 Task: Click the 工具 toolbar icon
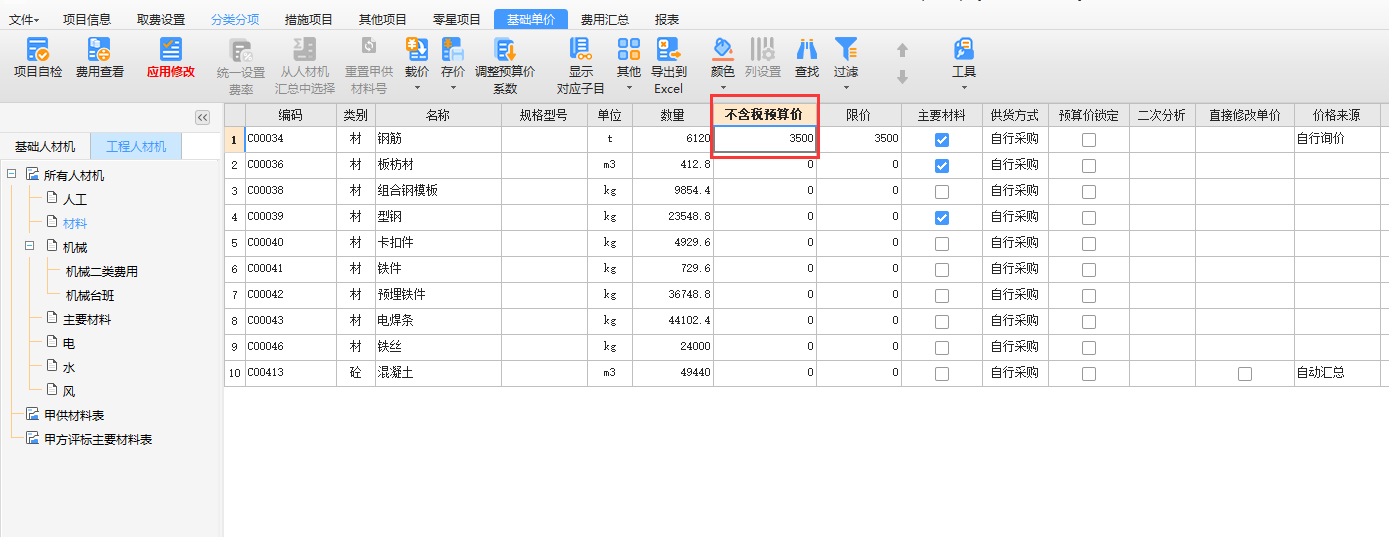pos(964,50)
